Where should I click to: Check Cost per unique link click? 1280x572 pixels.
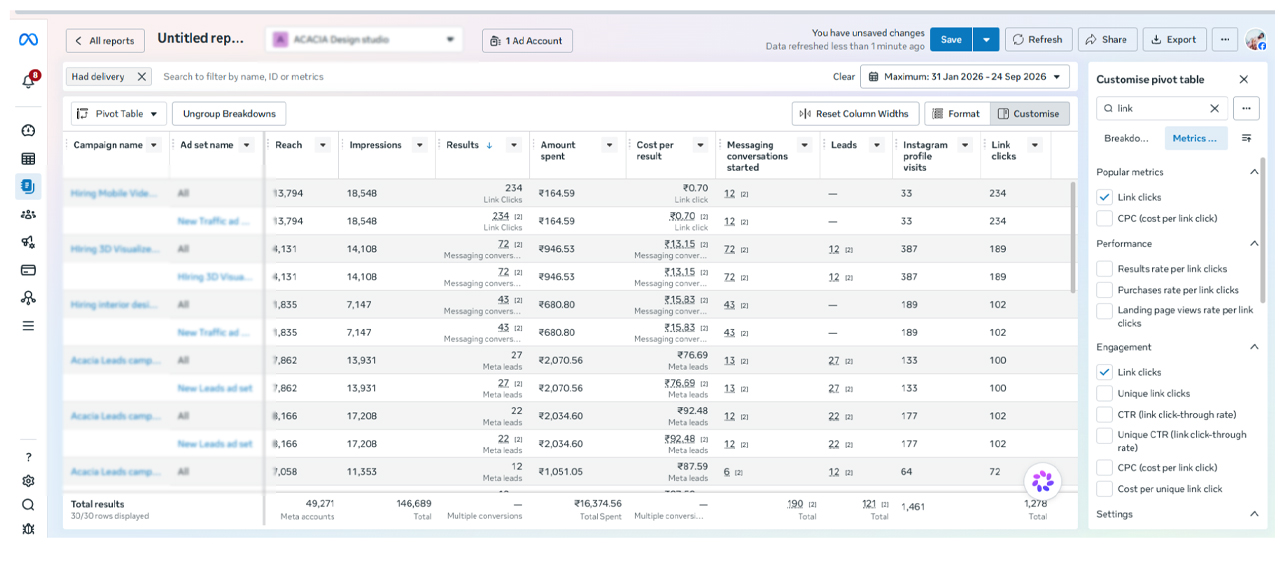[1104, 489]
